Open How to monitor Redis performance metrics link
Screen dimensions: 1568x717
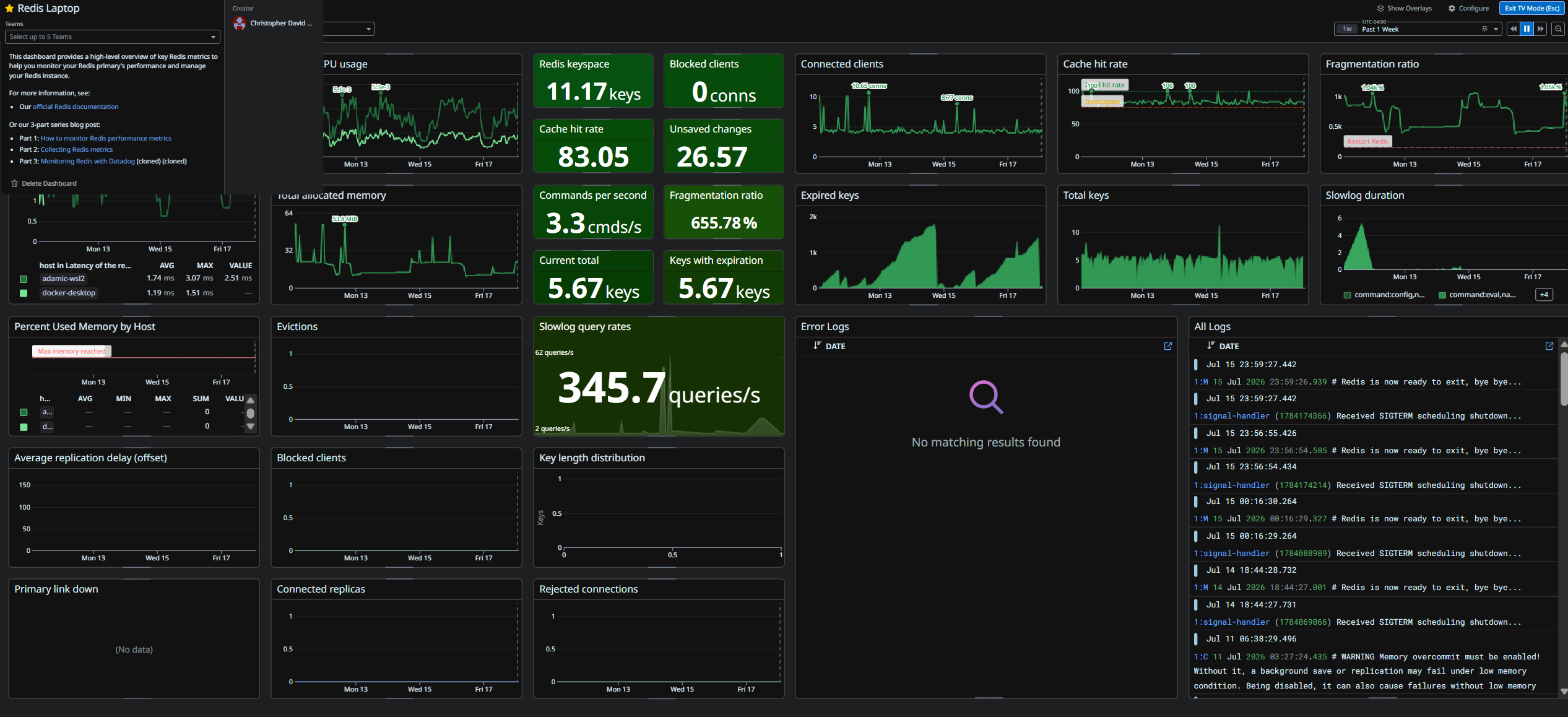pos(106,138)
